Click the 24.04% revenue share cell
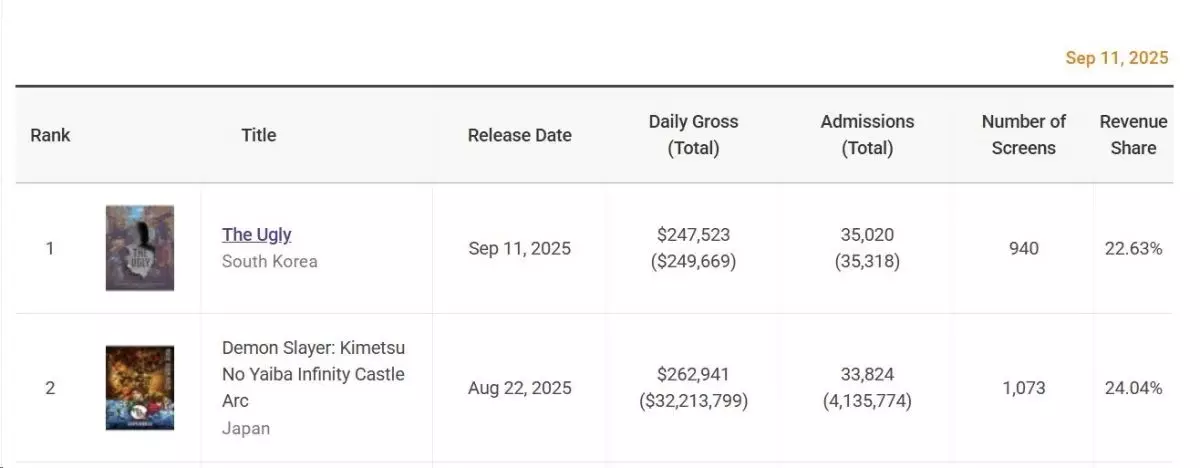 (1133, 388)
